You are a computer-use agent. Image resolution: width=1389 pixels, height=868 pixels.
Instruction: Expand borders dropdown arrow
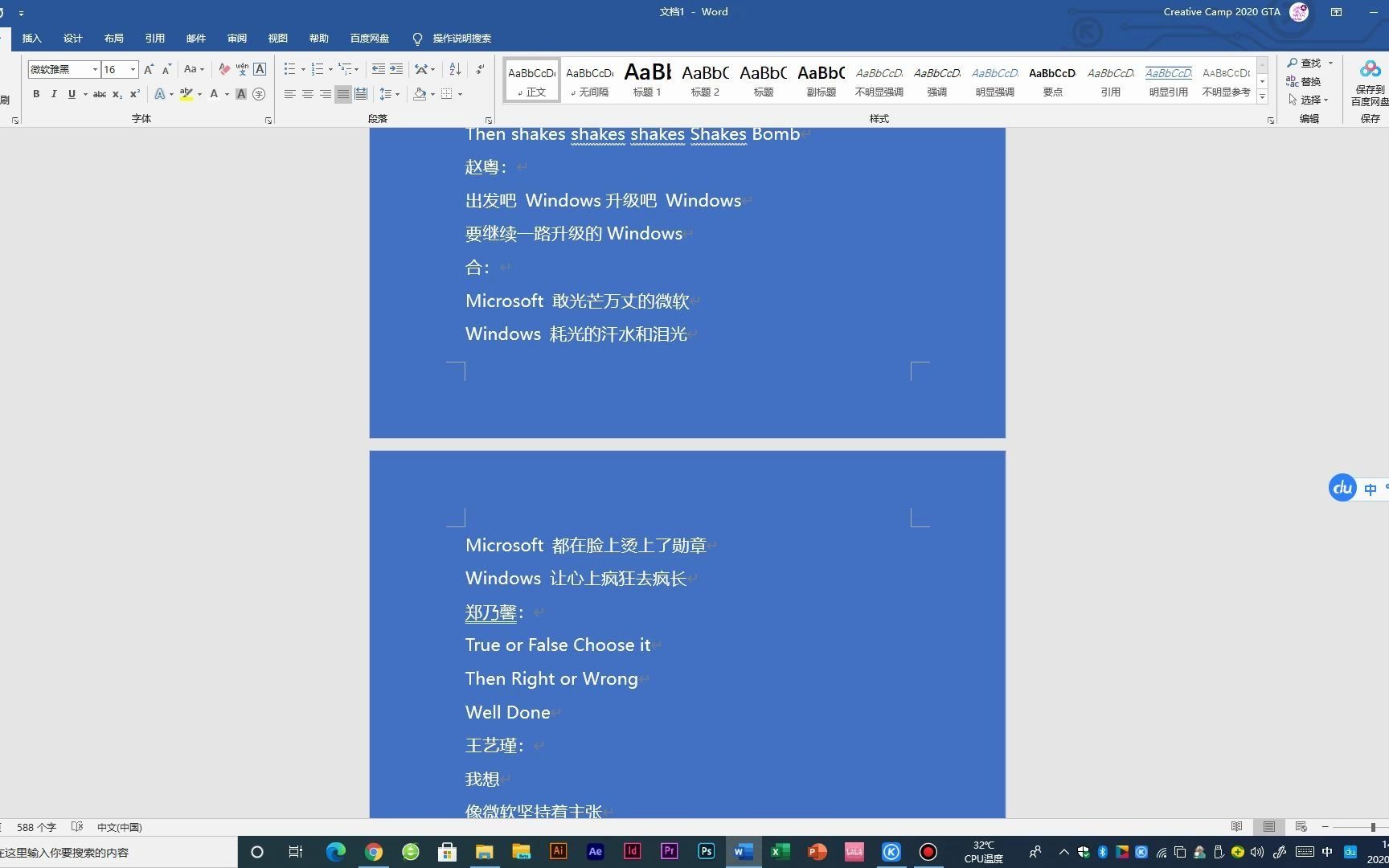(460, 94)
